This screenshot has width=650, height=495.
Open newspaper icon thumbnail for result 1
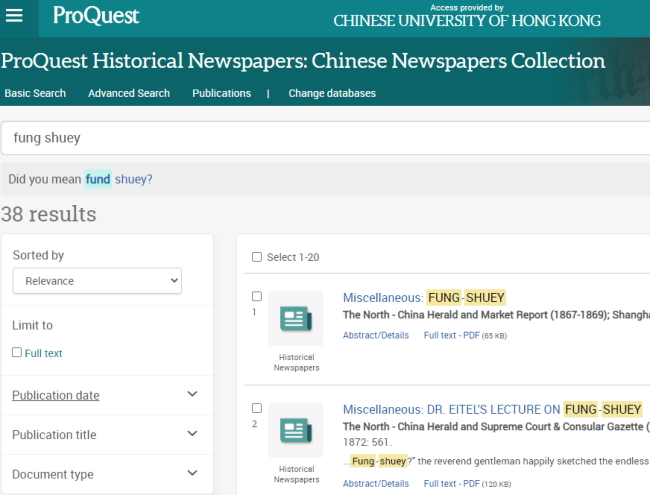click(x=296, y=318)
